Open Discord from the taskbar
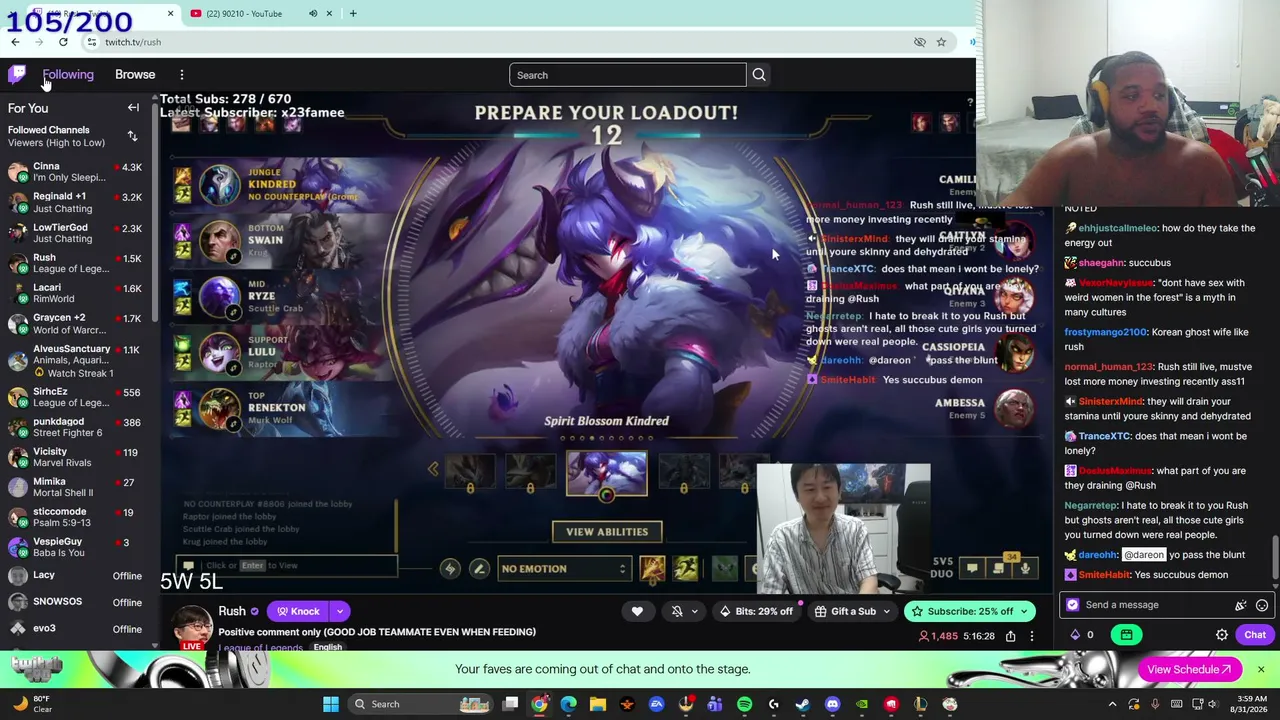Screen dimensions: 1280x720 pos(832,704)
